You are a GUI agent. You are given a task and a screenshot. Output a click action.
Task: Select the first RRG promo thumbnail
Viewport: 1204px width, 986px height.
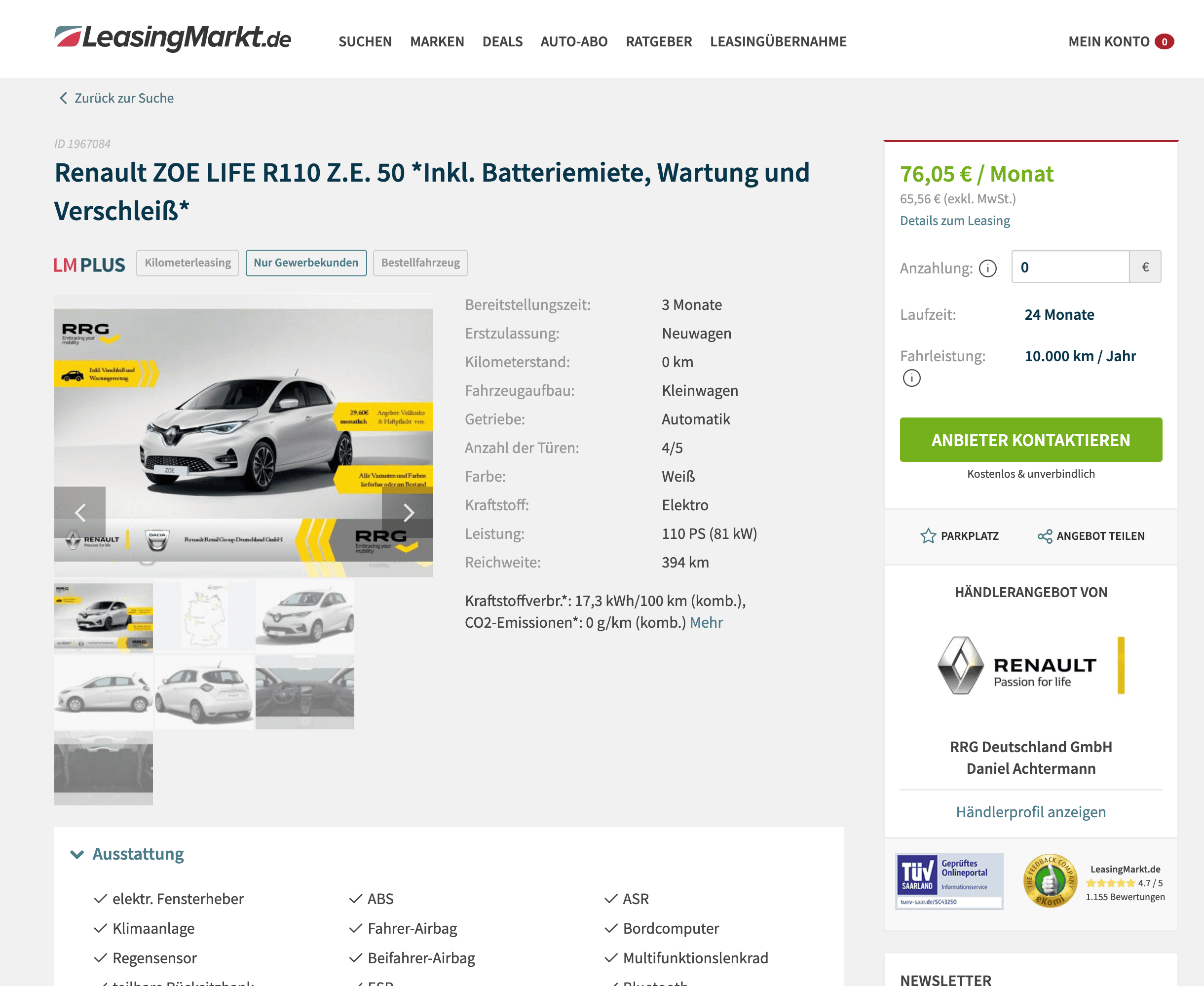pyautogui.click(x=103, y=616)
